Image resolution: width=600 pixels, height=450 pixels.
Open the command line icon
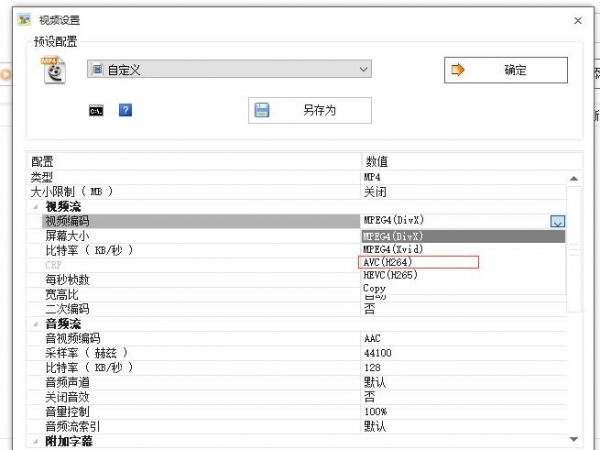click(97, 110)
